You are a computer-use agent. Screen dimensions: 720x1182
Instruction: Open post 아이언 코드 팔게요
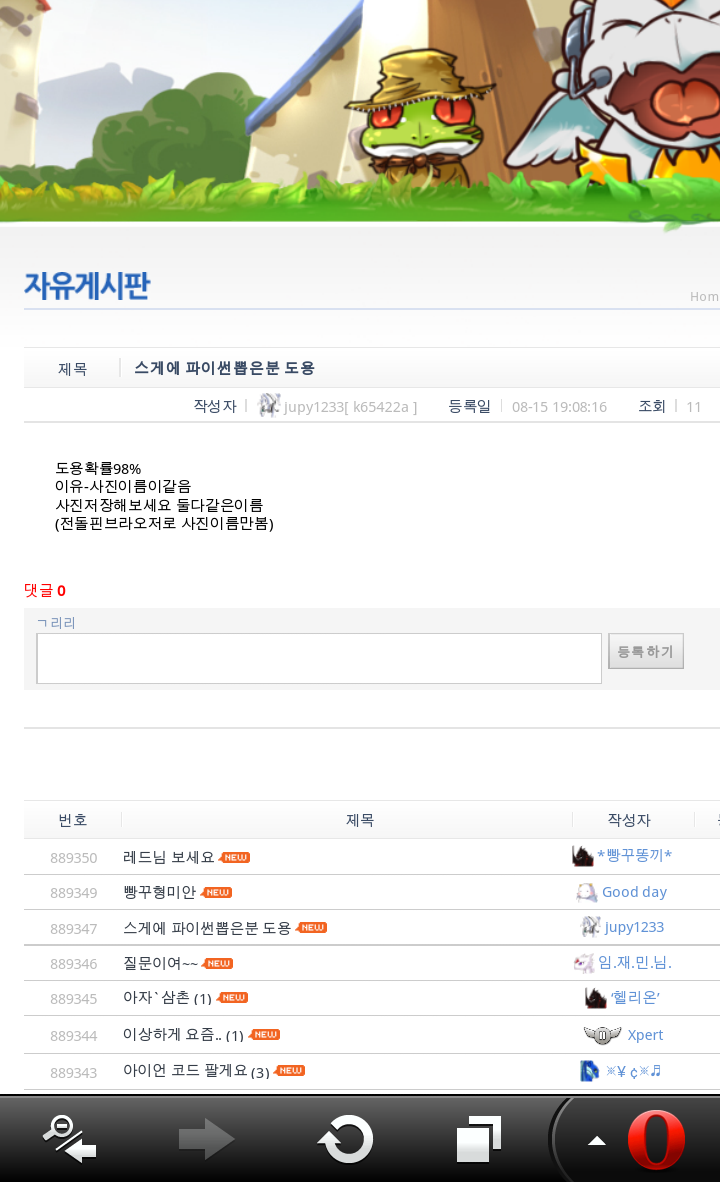(185, 1071)
